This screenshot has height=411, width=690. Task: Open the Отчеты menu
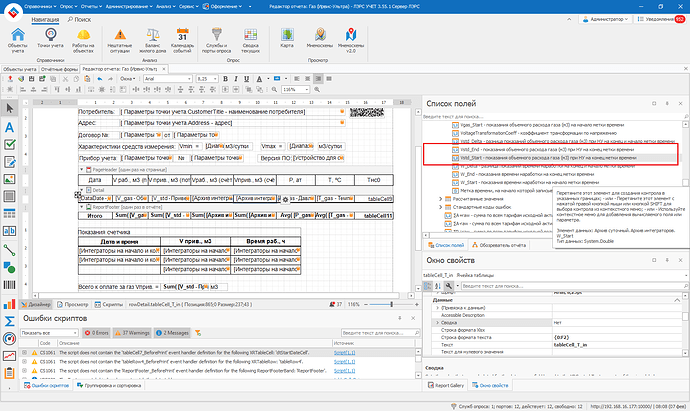coord(92,6)
